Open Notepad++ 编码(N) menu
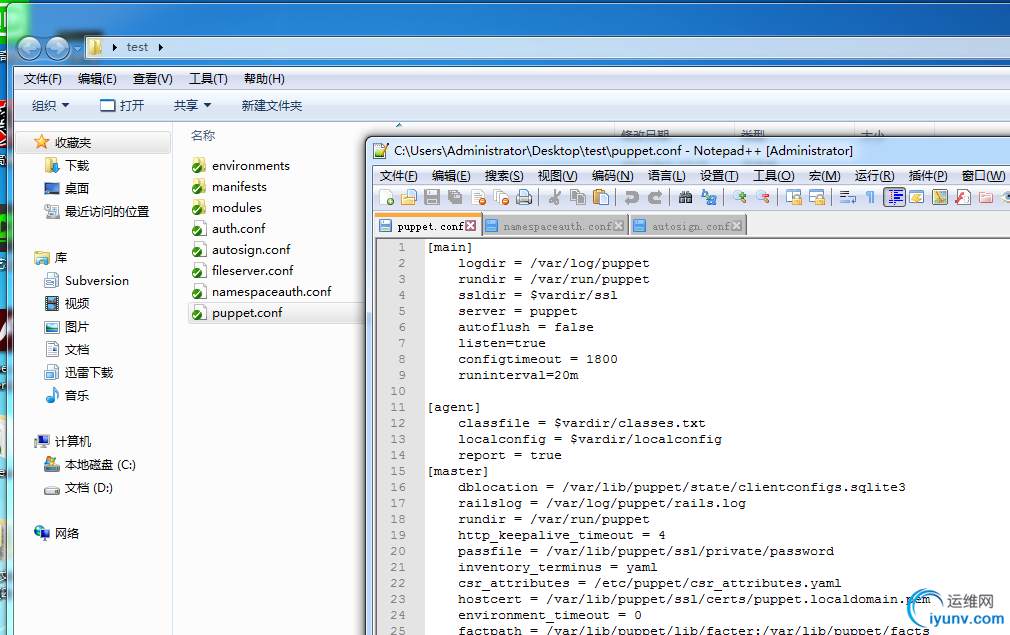Viewport: 1010px width, 635px height. pyautogui.click(x=613, y=176)
